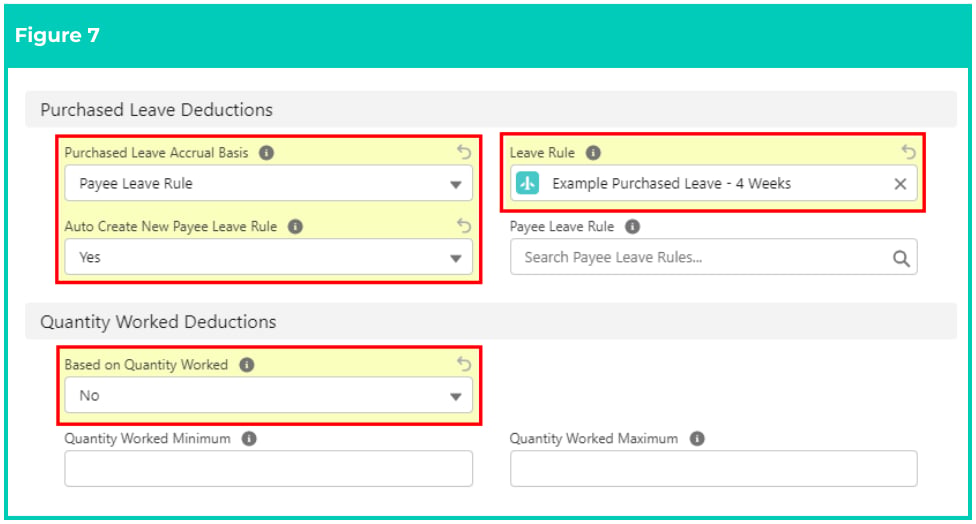Show Leave Rule info tooltip

[x=593, y=152]
